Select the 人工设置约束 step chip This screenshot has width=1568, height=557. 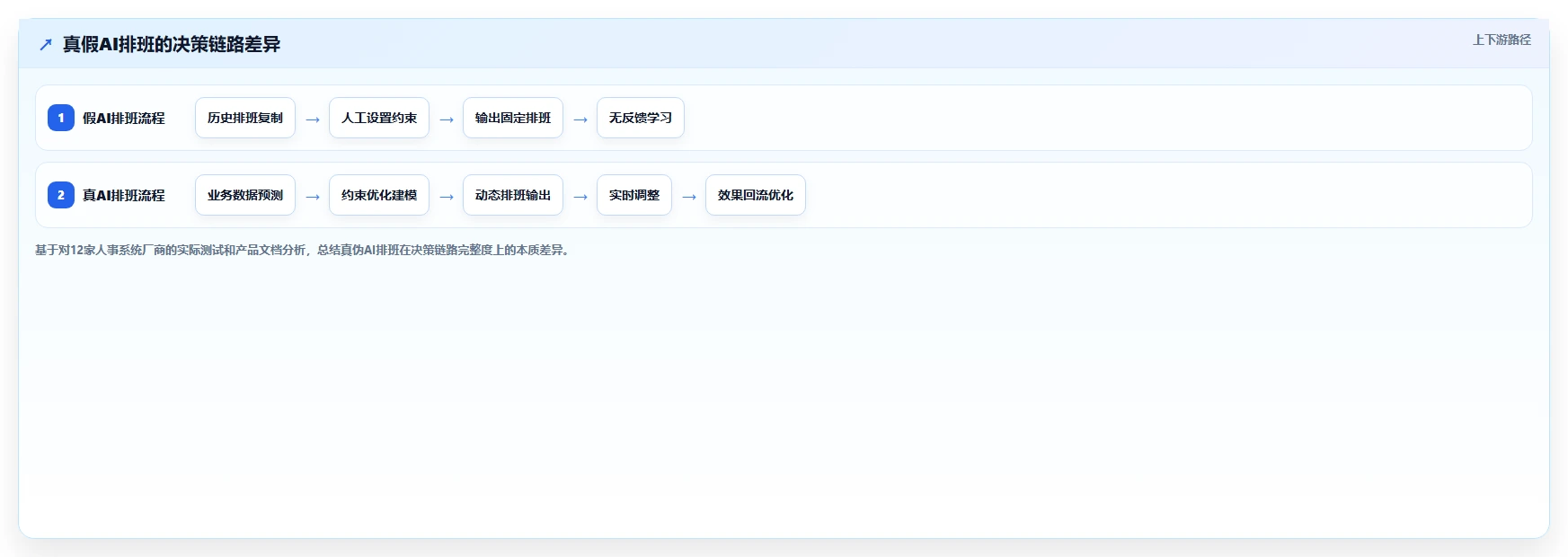coord(379,118)
